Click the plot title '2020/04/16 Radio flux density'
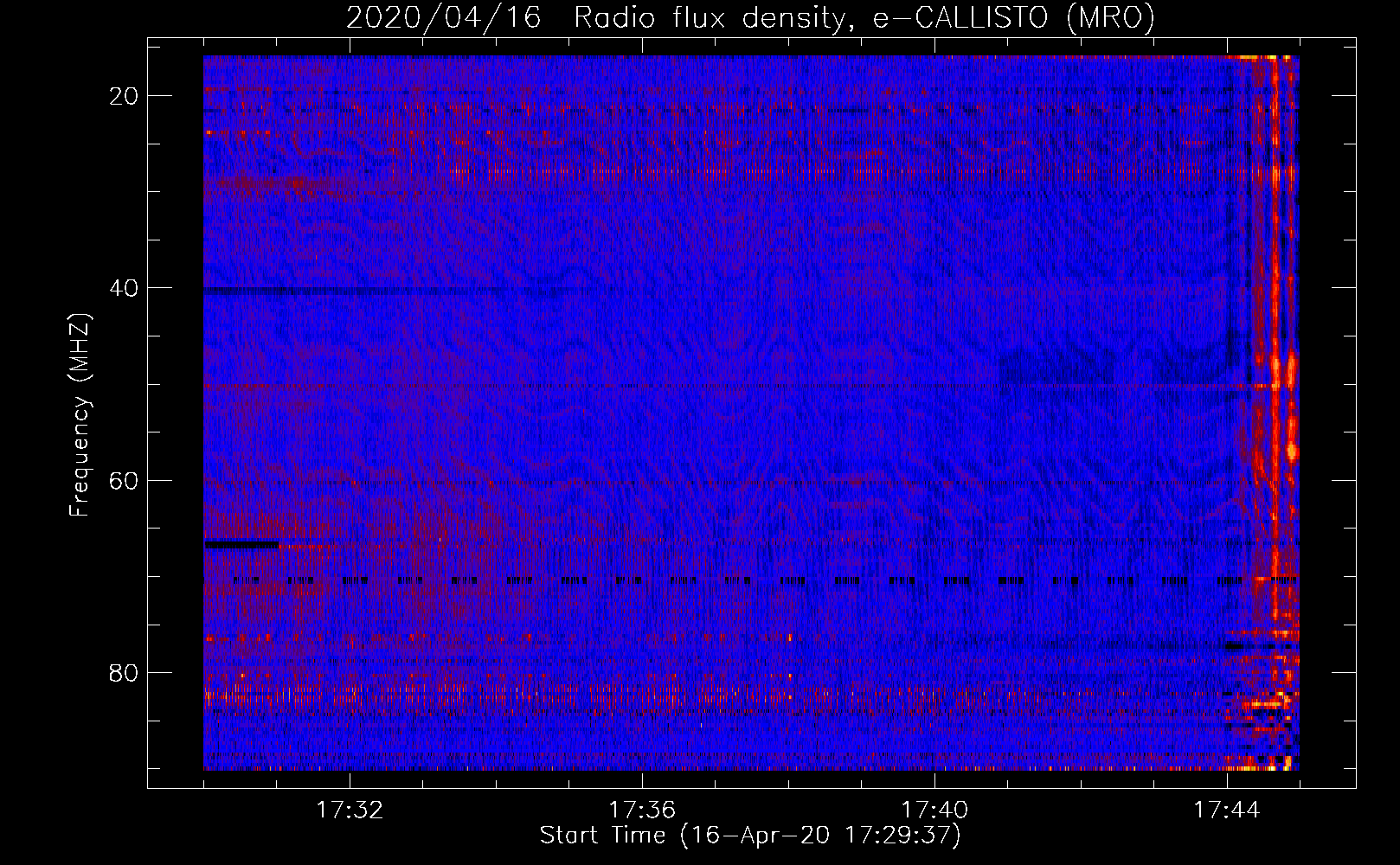 click(750, 17)
